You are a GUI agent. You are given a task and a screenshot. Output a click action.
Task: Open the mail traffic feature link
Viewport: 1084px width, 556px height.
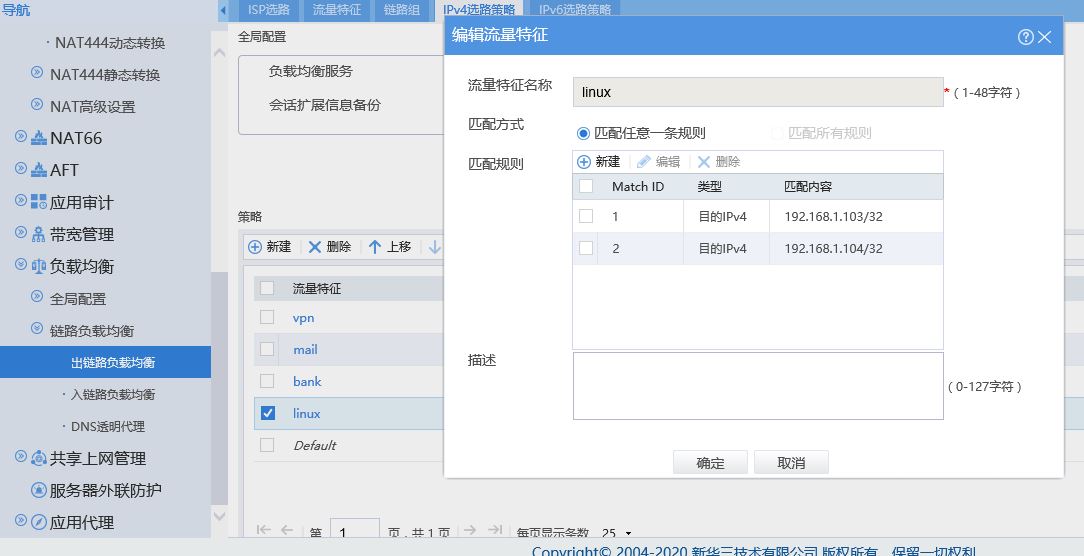305,349
